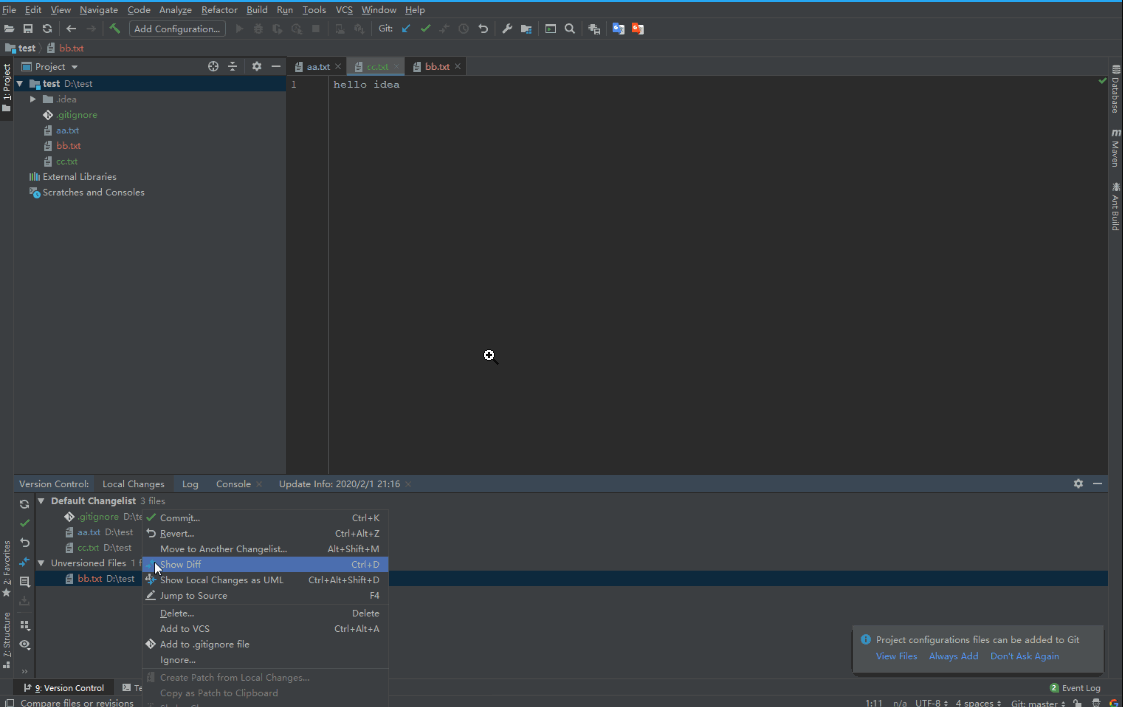The width and height of the screenshot is (1123, 707).
Task: Open the Refactor menu
Action: tap(219, 10)
